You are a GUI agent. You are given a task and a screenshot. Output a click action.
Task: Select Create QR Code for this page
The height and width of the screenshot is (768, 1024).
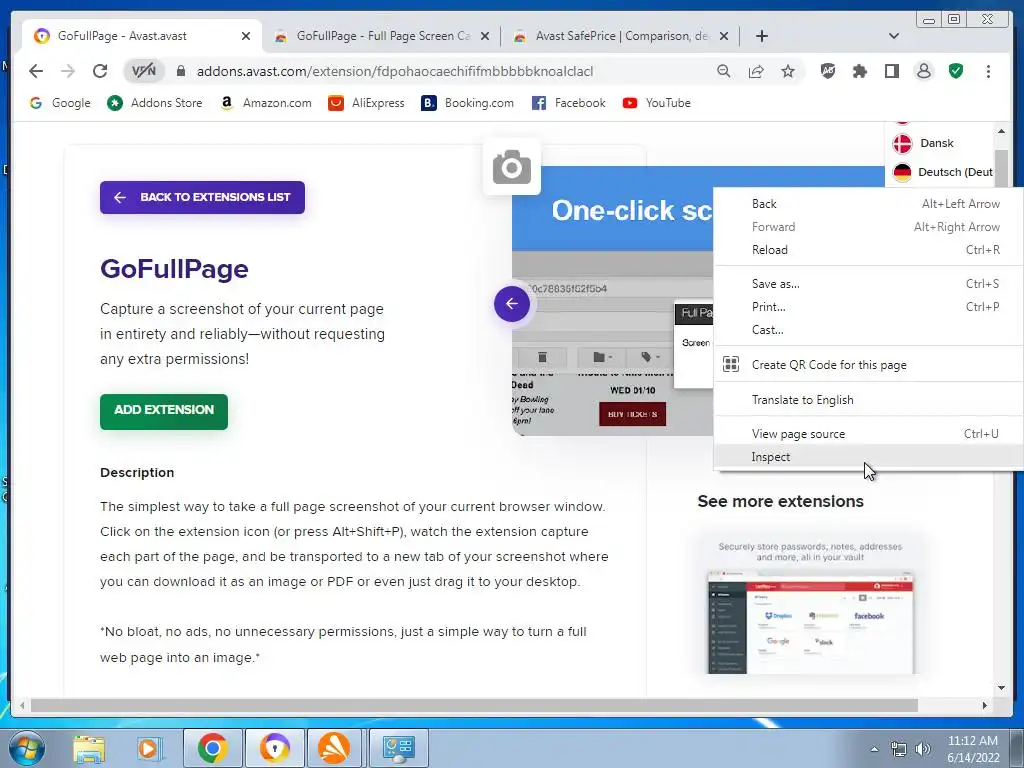click(868, 364)
